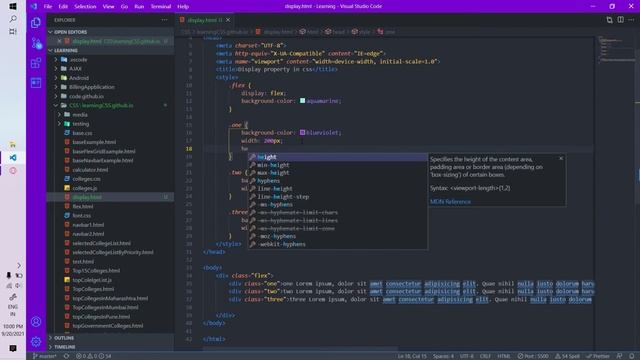This screenshot has height=360, width=640.
Task: Click the Split Editor icon
Action: [620, 20]
